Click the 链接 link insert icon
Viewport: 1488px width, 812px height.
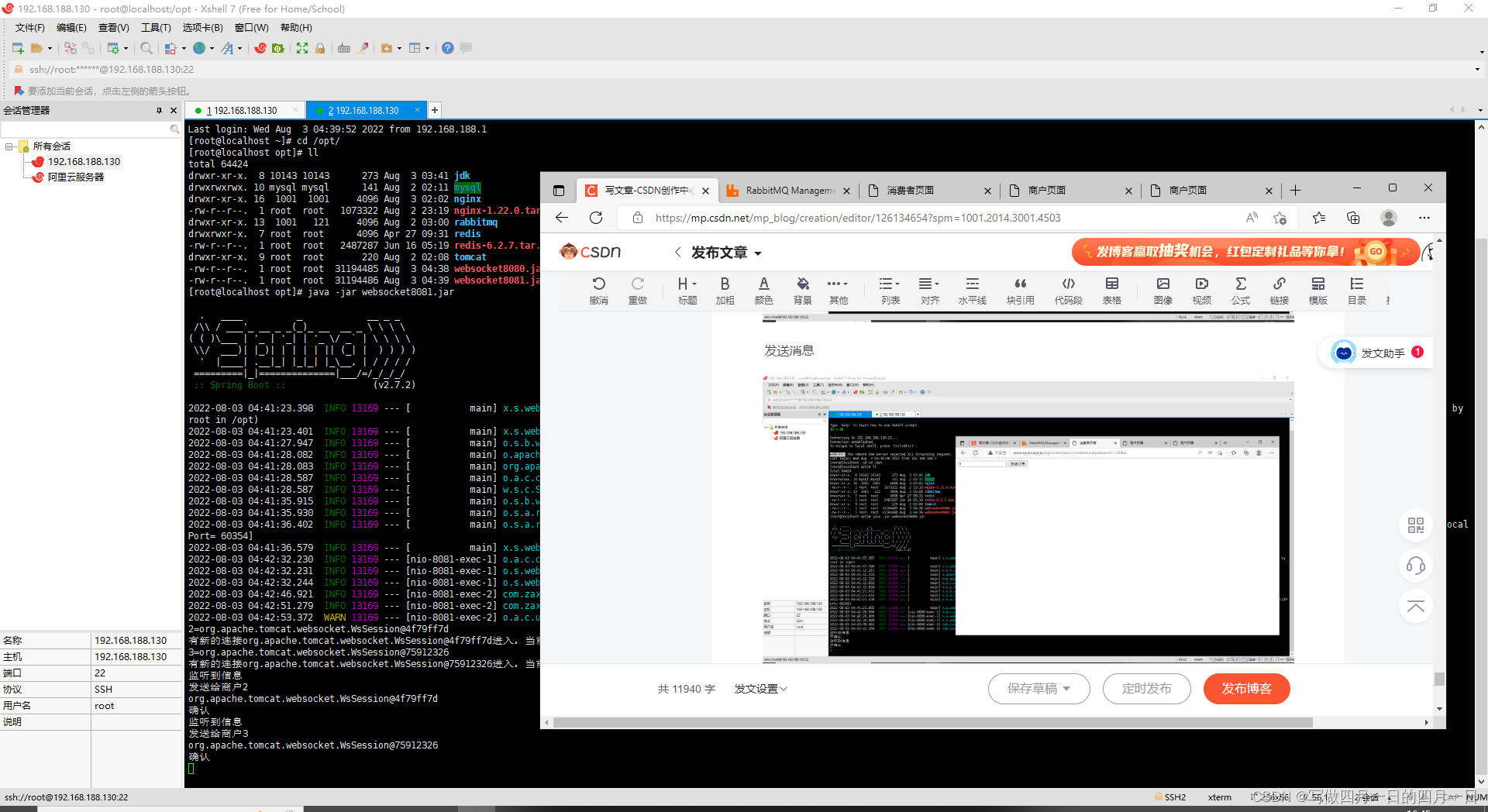(1279, 291)
